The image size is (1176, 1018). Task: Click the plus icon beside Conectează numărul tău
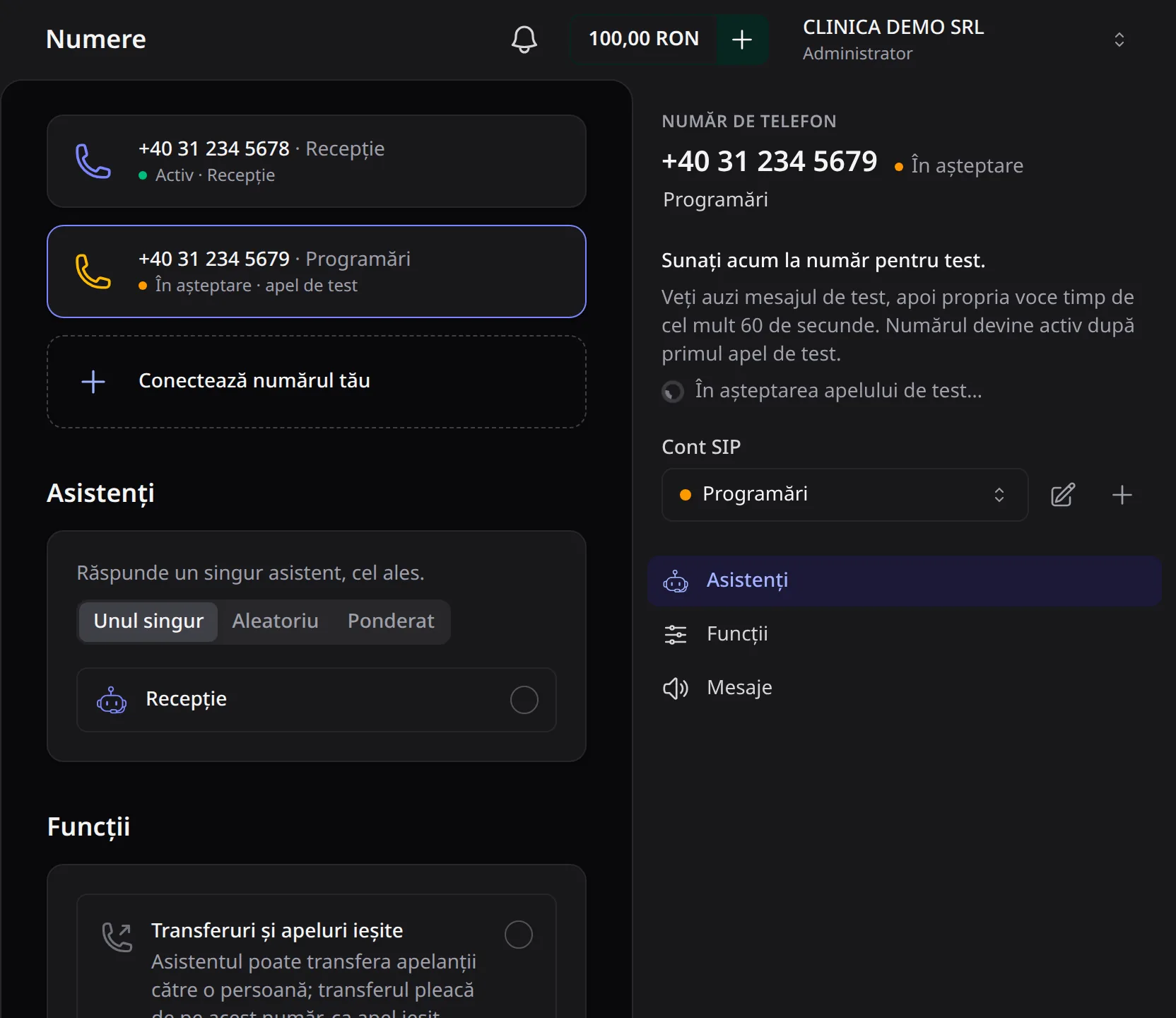[93, 382]
